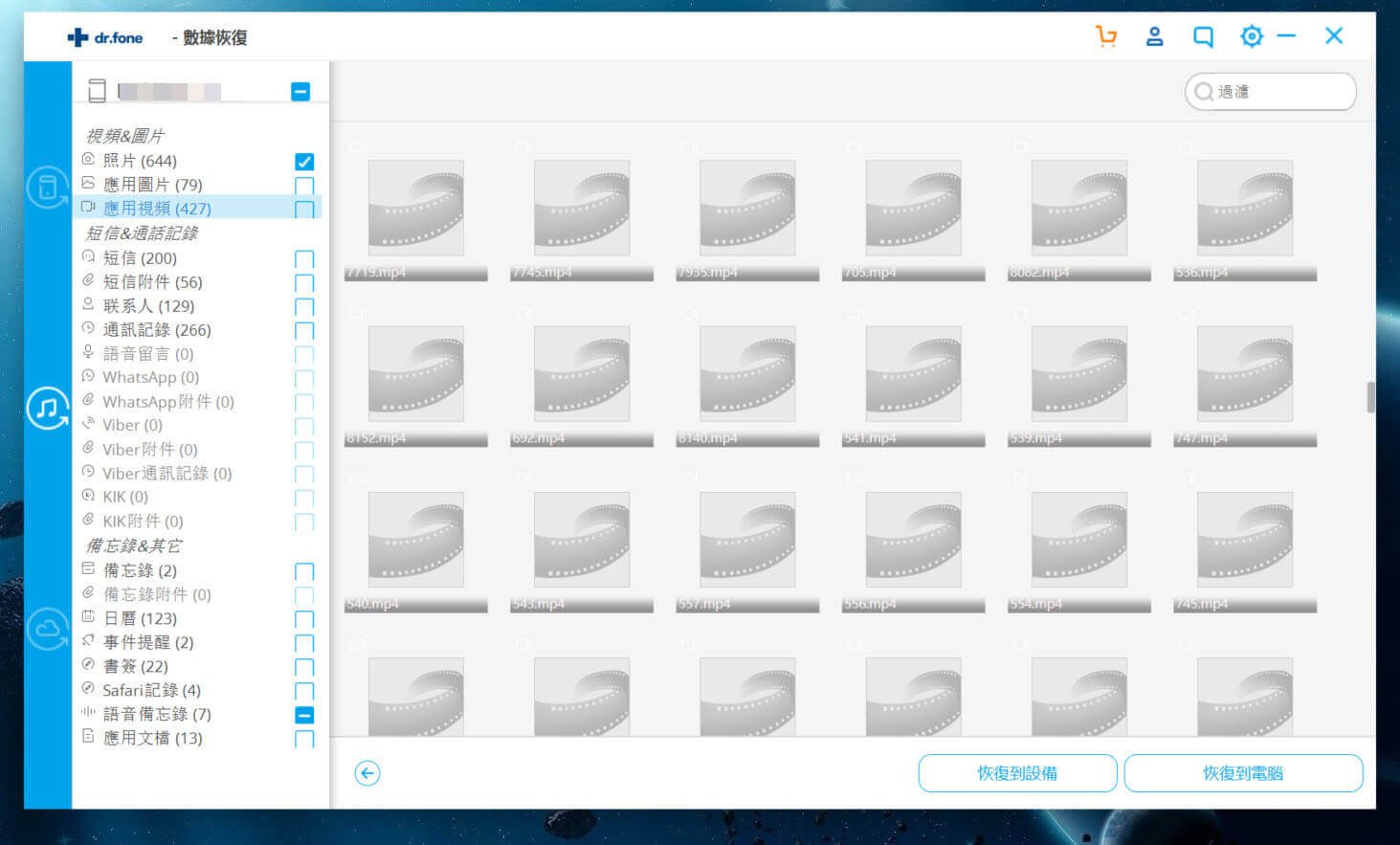Viewport: 1400px width, 845px height.
Task: Check the 通訊記錄 (266) checkbox
Action: click(304, 331)
